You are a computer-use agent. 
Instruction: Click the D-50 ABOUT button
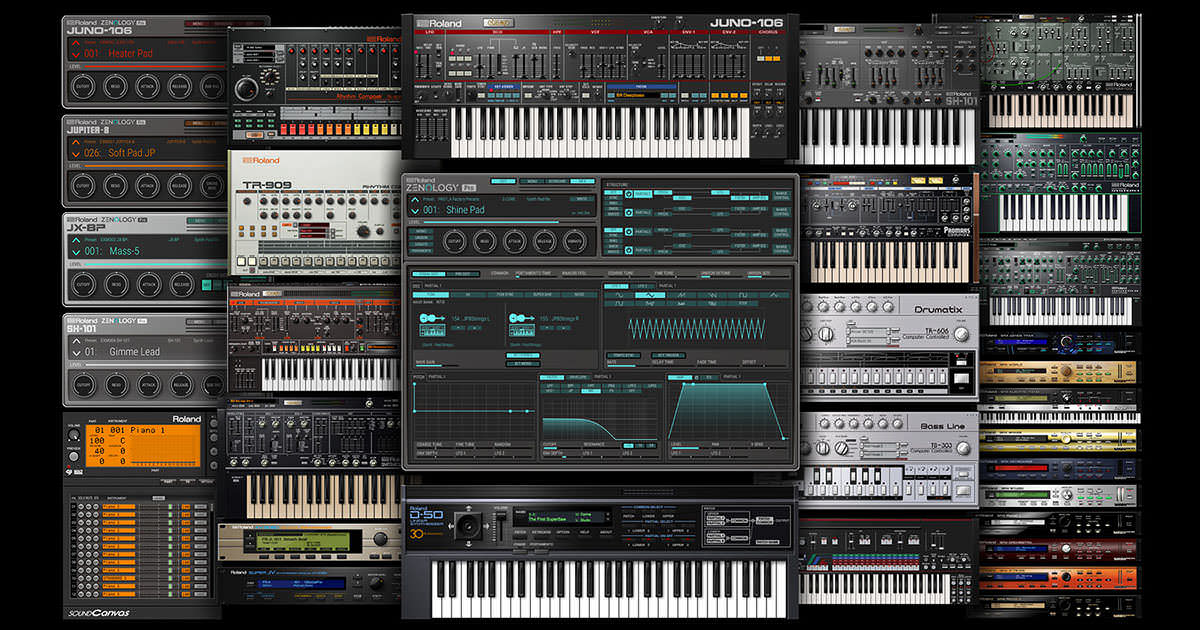pyautogui.click(x=606, y=532)
